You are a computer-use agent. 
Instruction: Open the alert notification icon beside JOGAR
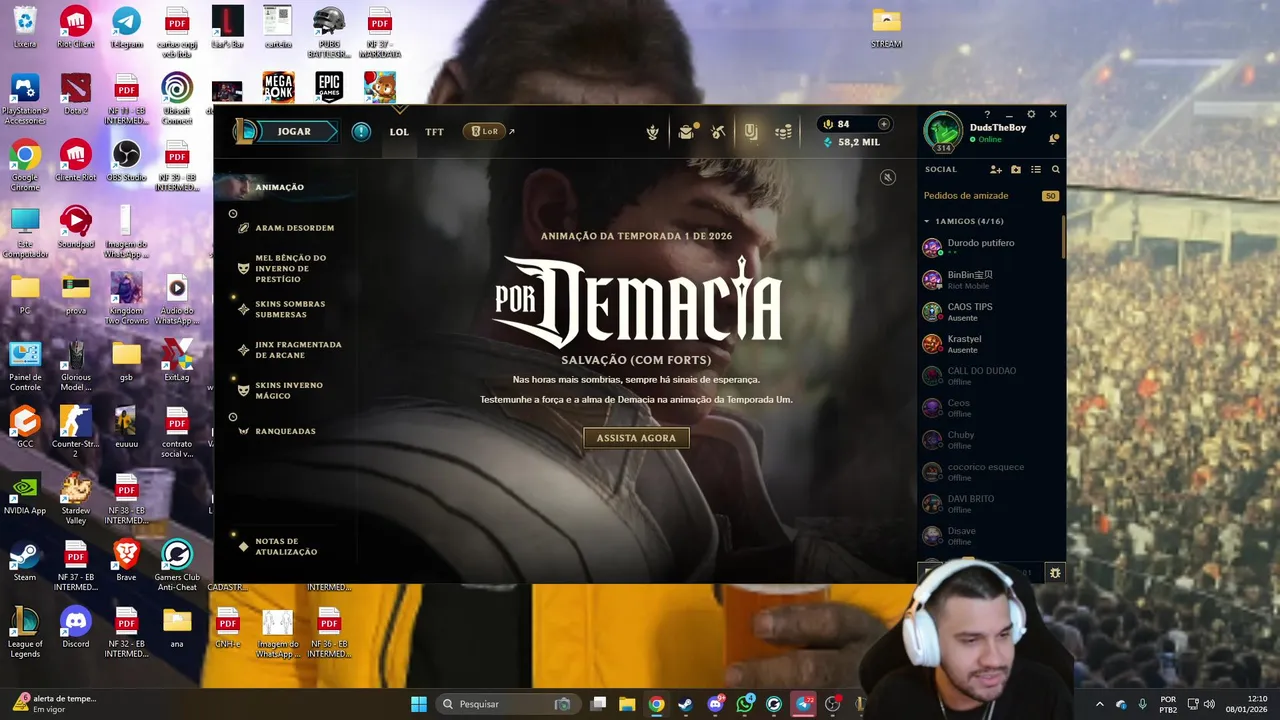[x=361, y=131]
